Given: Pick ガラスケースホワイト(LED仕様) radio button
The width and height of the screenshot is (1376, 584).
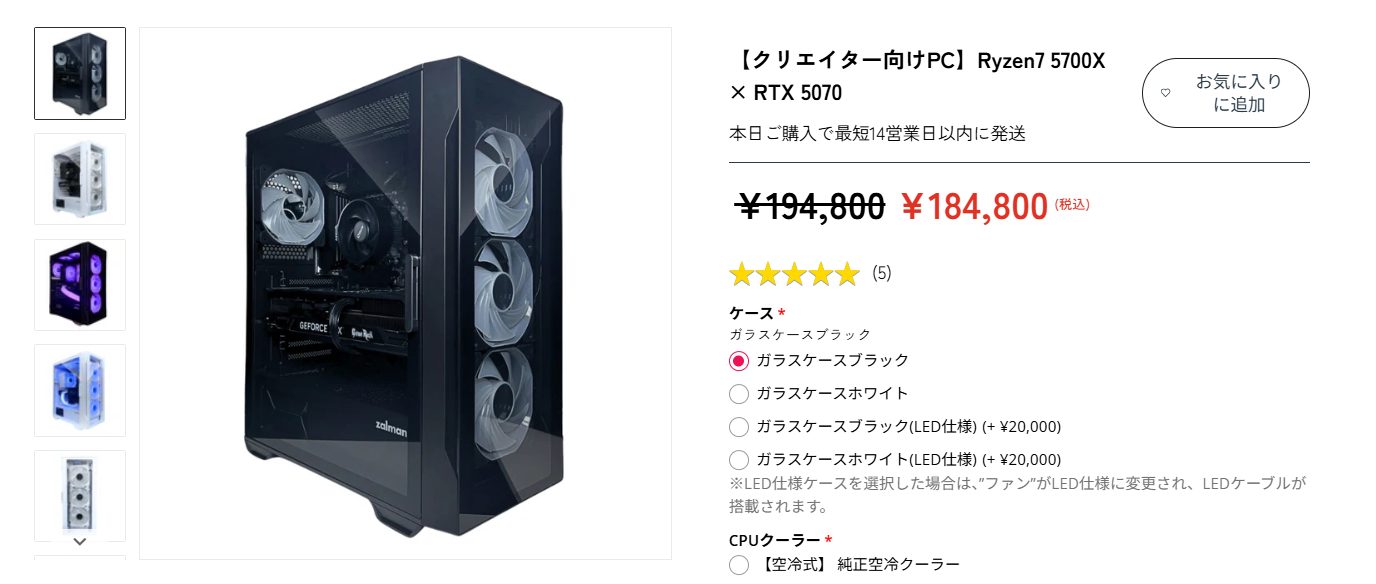Looking at the screenshot, I should tap(739, 460).
